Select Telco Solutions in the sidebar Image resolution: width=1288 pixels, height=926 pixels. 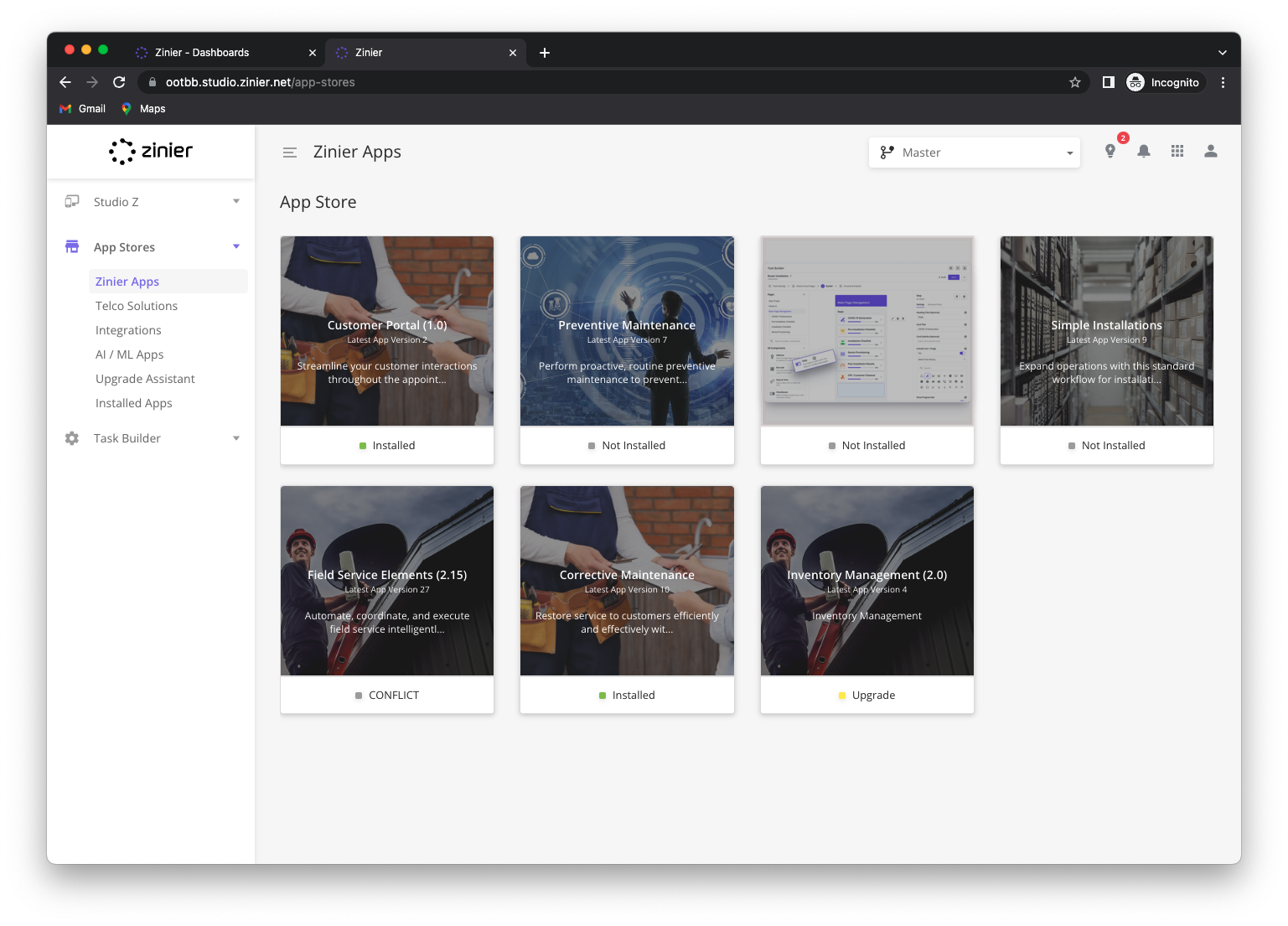[136, 306]
